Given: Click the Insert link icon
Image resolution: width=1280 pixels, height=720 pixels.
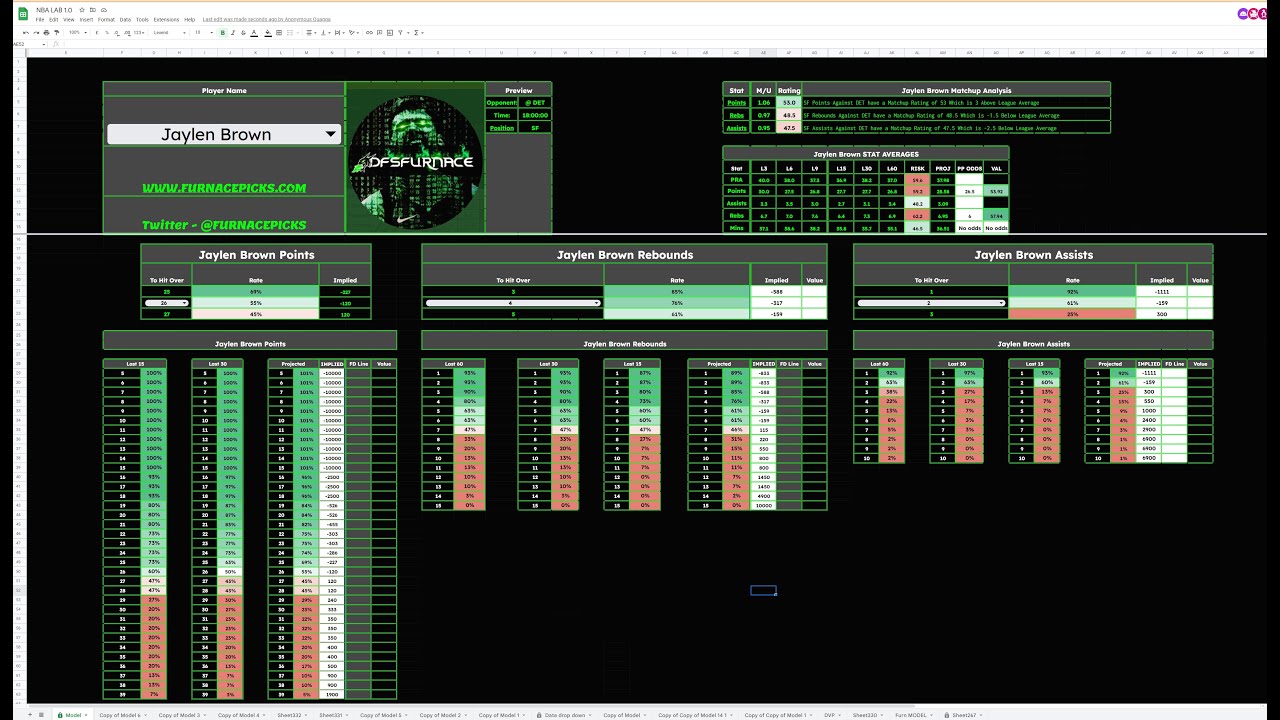Looking at the screenshot, I should coord(369,32).
